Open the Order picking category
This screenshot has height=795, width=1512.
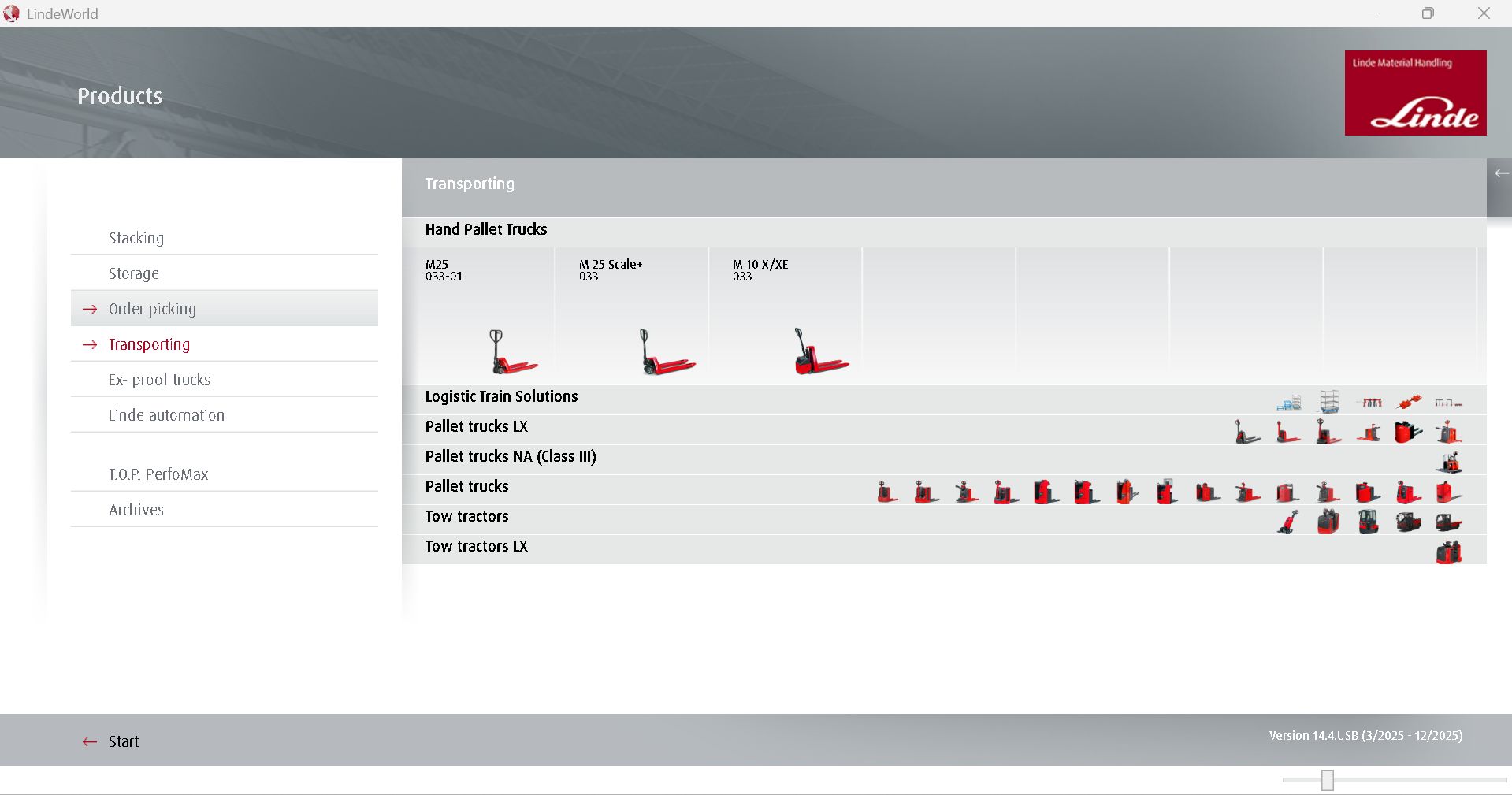[x=225, y=309]
